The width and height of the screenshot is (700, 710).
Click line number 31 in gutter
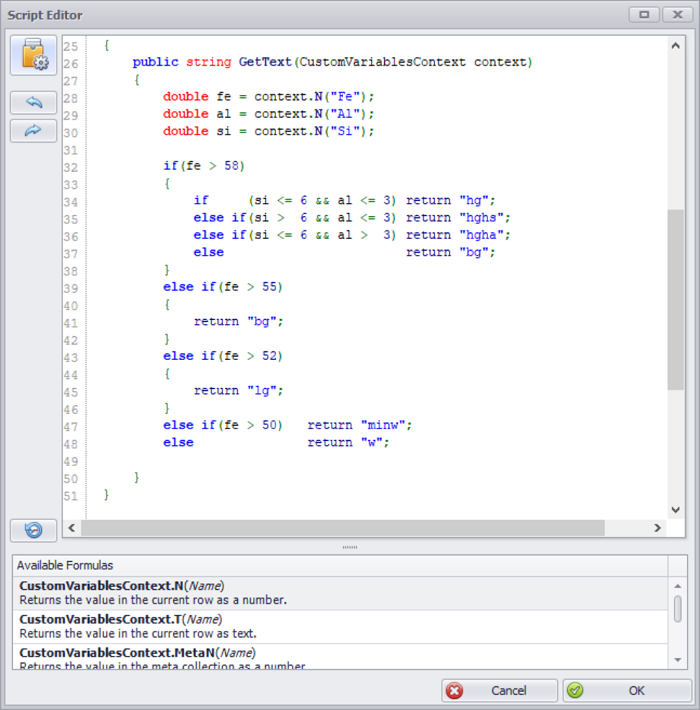71,150
